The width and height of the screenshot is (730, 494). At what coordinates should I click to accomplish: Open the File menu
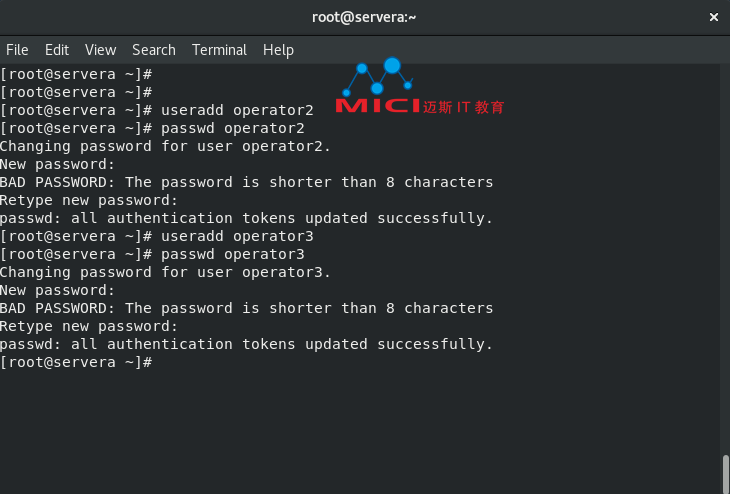(17, 50)
